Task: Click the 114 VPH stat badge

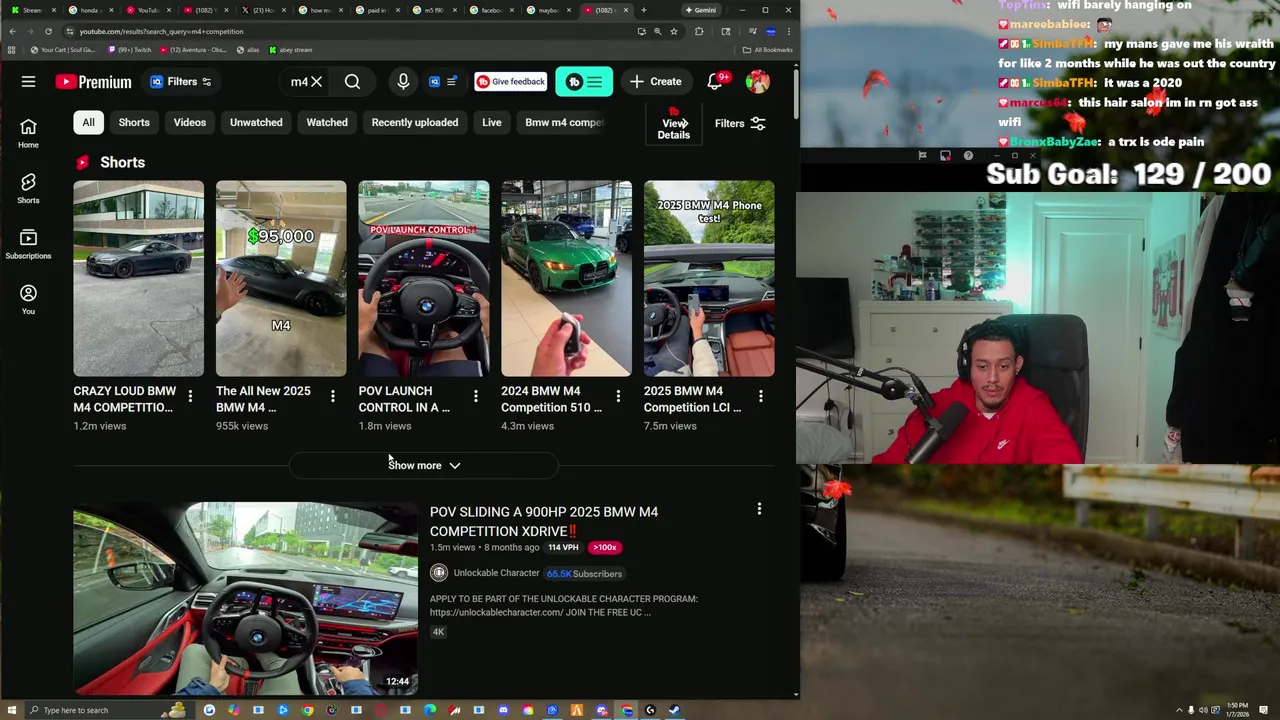Action: pos(564,548)
